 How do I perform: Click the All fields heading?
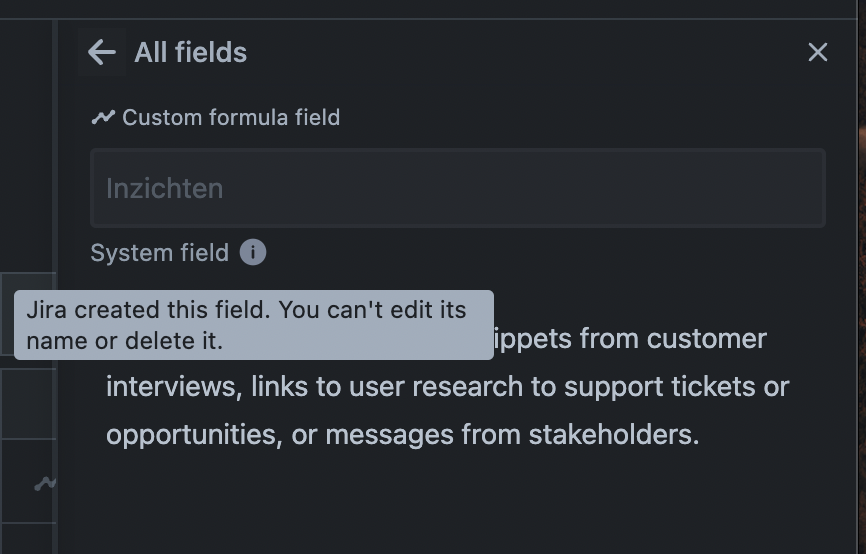(190, 52)
